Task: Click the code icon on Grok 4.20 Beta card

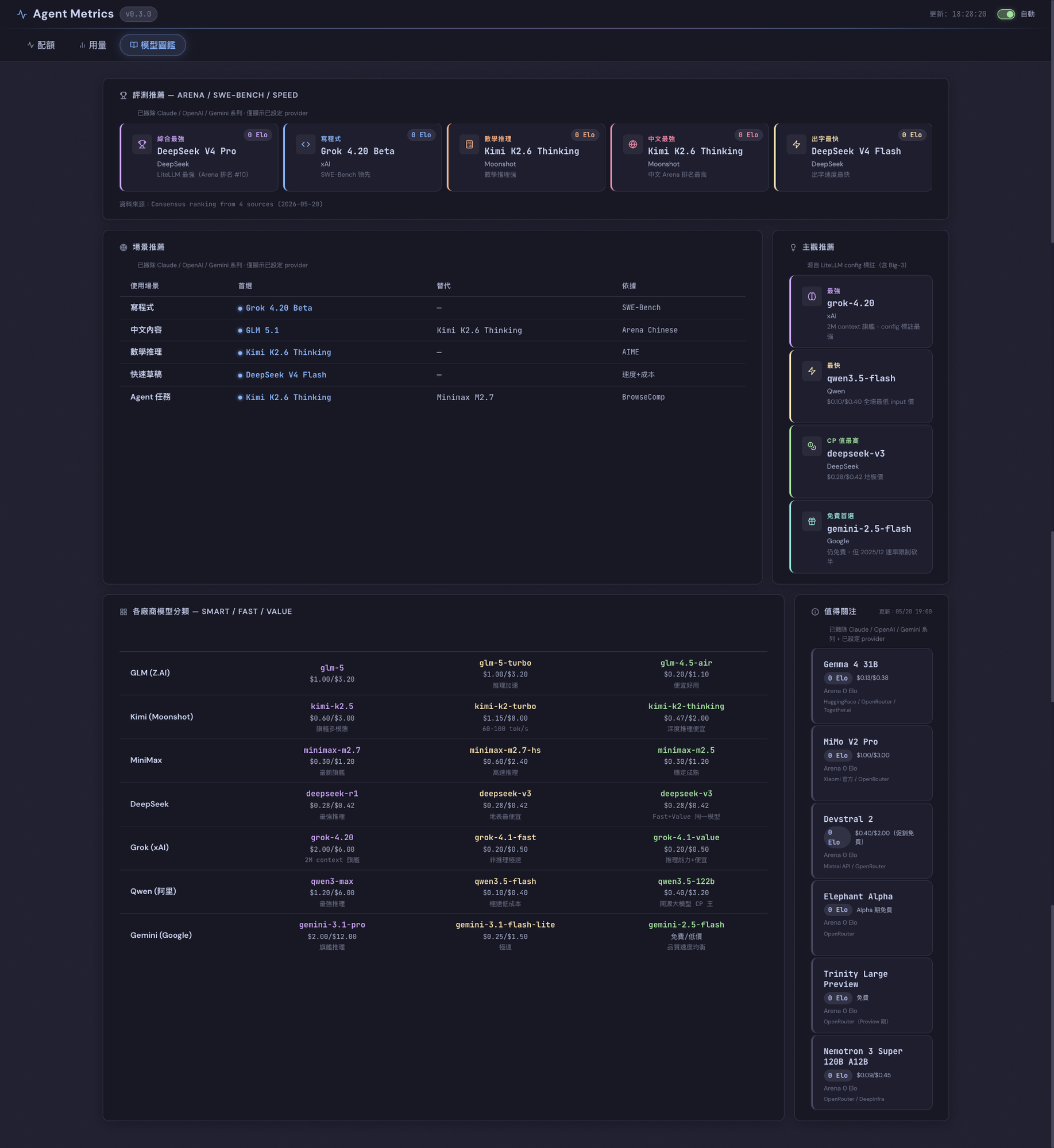Action: click(306, 144)
